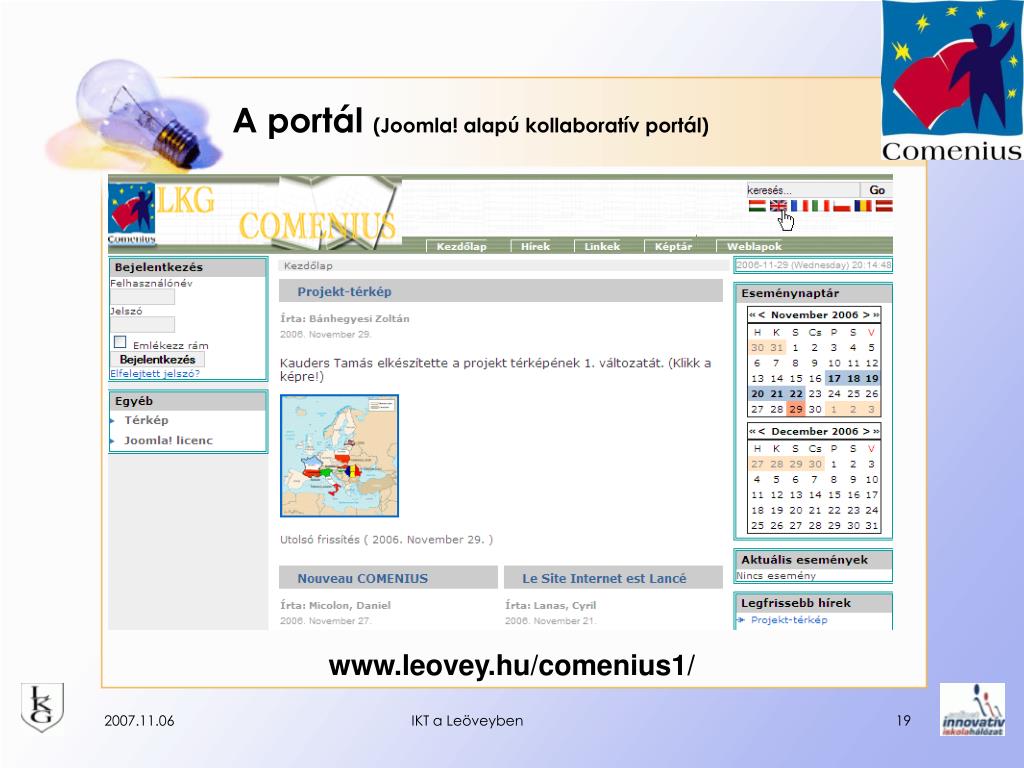Select the red-white-red striped flag icon
This screenshot has height=768, width=1024.
[884, 206]
